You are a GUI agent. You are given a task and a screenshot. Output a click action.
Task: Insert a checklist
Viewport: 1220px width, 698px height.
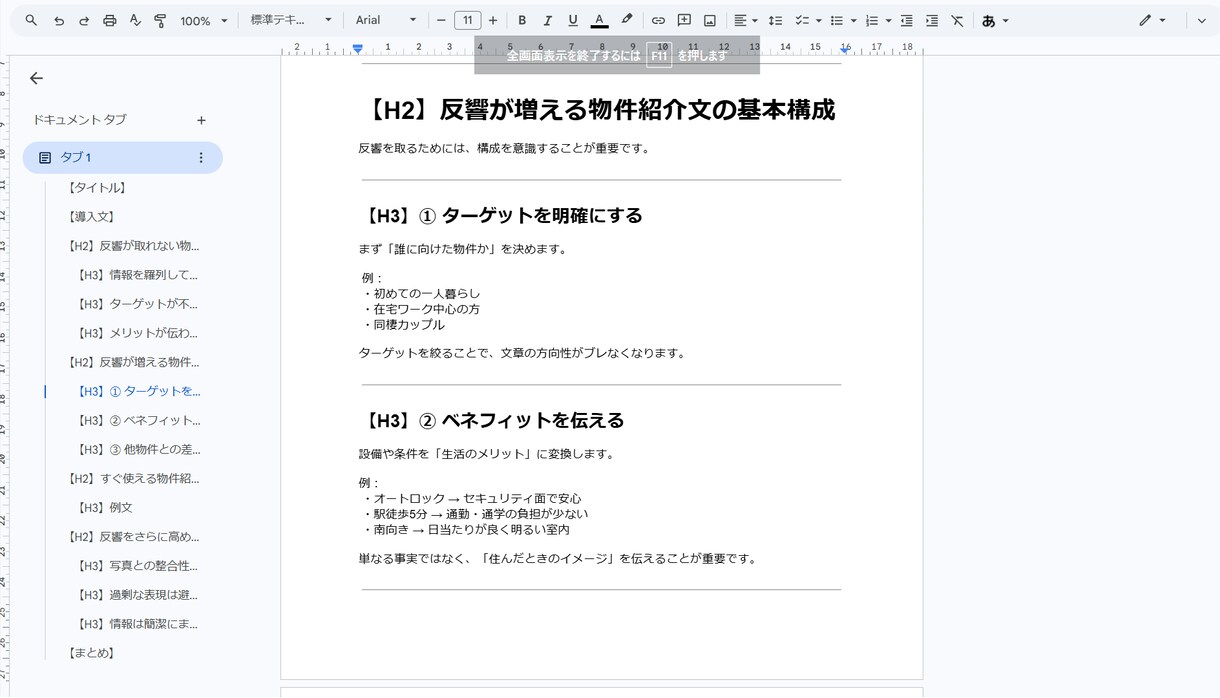pos(801,20)
